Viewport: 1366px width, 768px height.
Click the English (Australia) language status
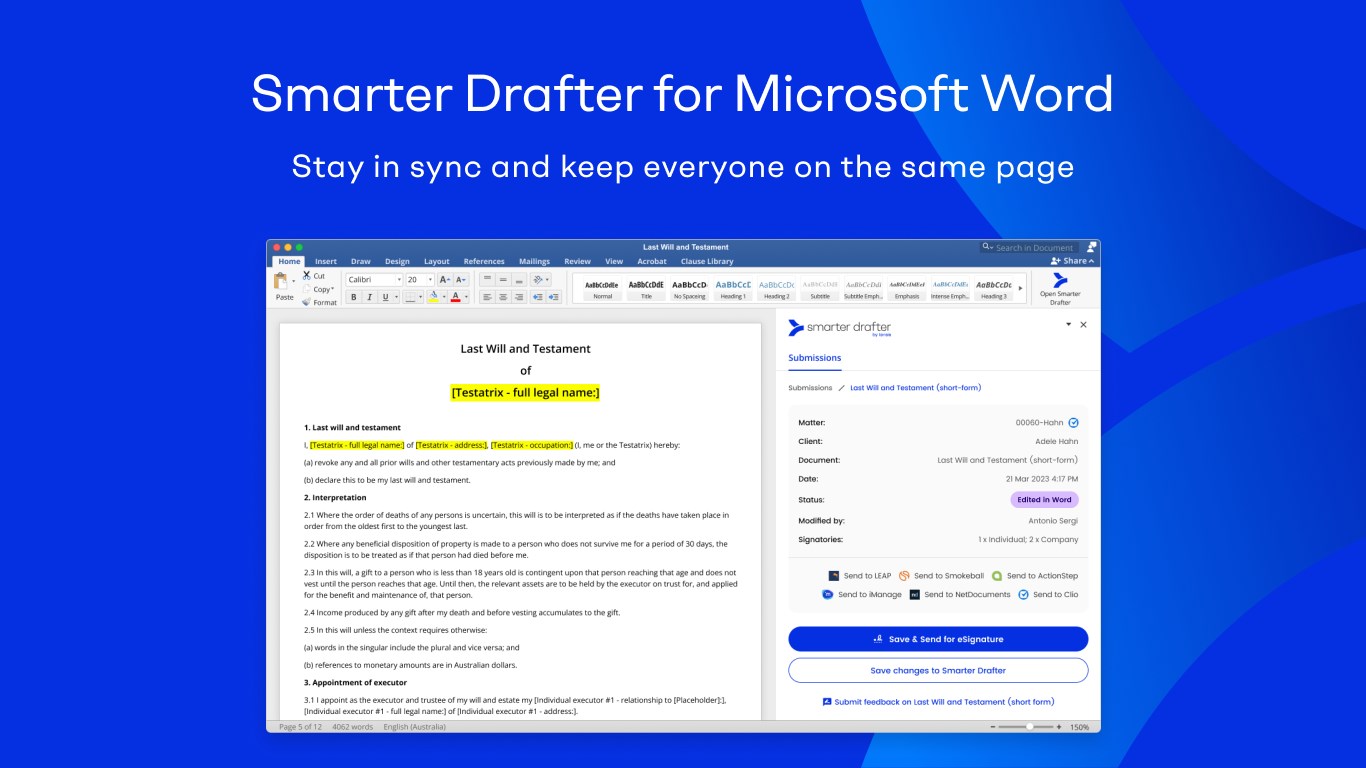click(415, 727)
